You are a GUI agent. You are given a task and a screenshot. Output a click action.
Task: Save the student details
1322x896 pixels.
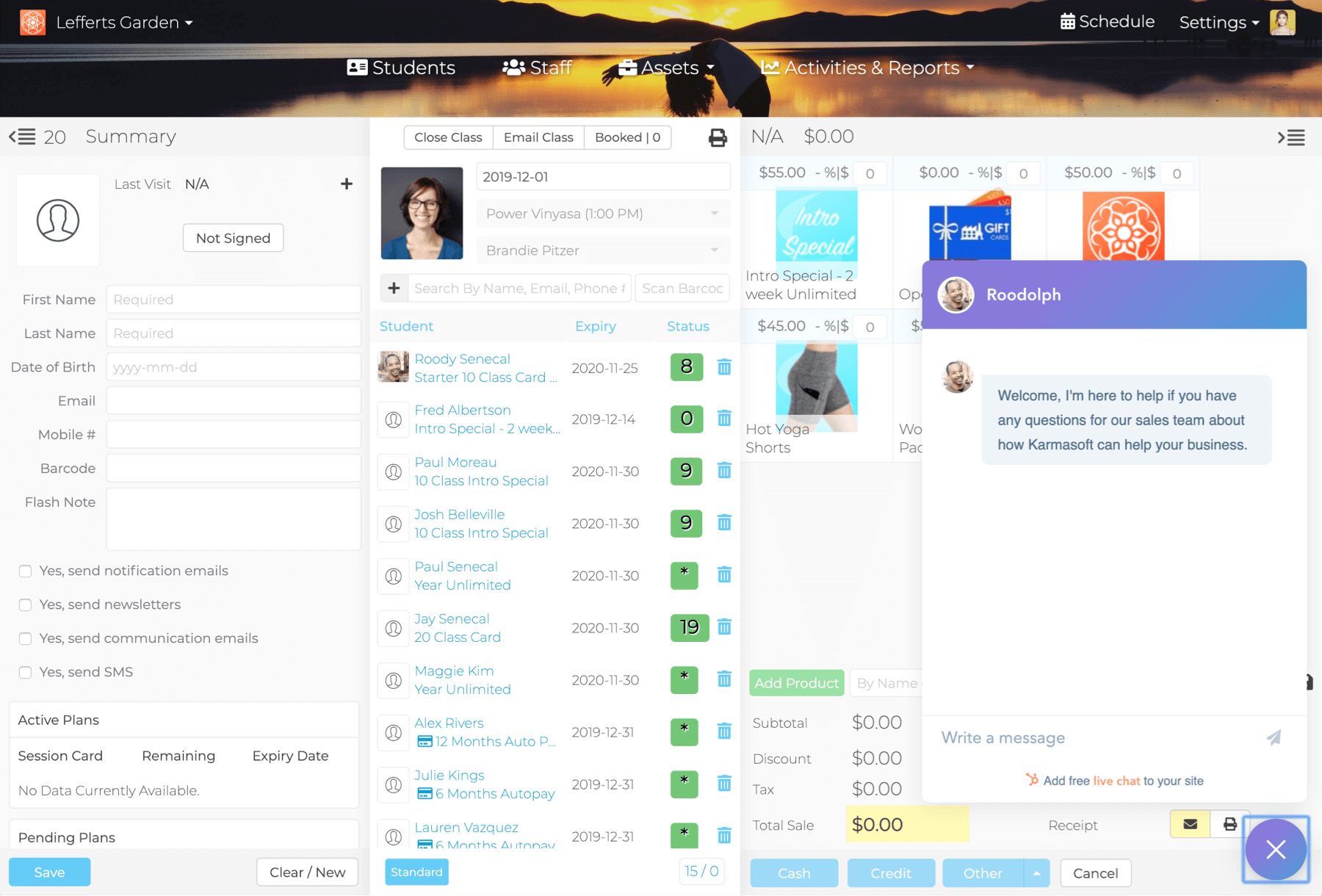click(49, 872)
